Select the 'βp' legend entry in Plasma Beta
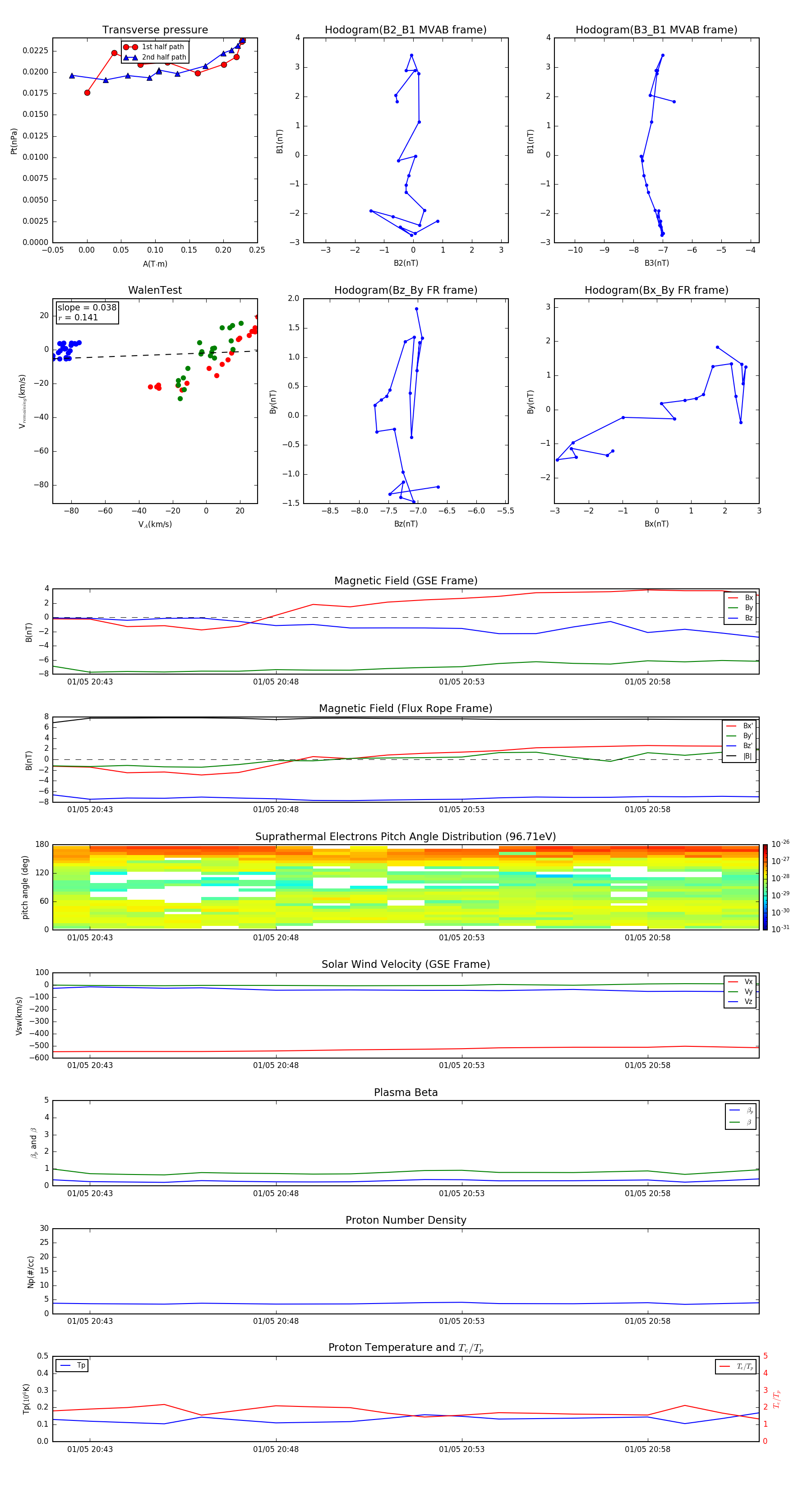 pyautogui.click(x=741, y=1110)
